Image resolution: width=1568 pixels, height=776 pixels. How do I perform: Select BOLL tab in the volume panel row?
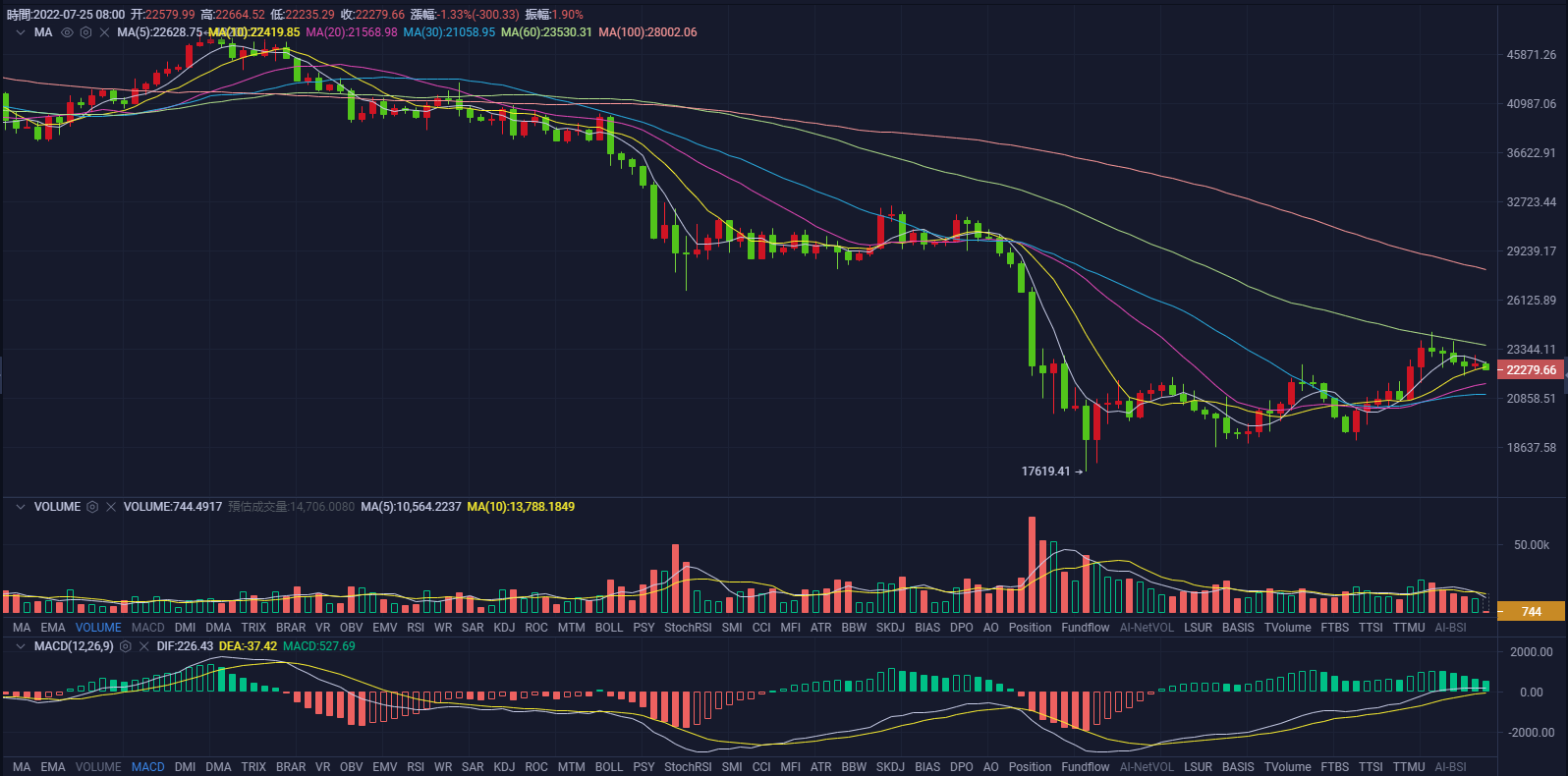pos(609,628)
